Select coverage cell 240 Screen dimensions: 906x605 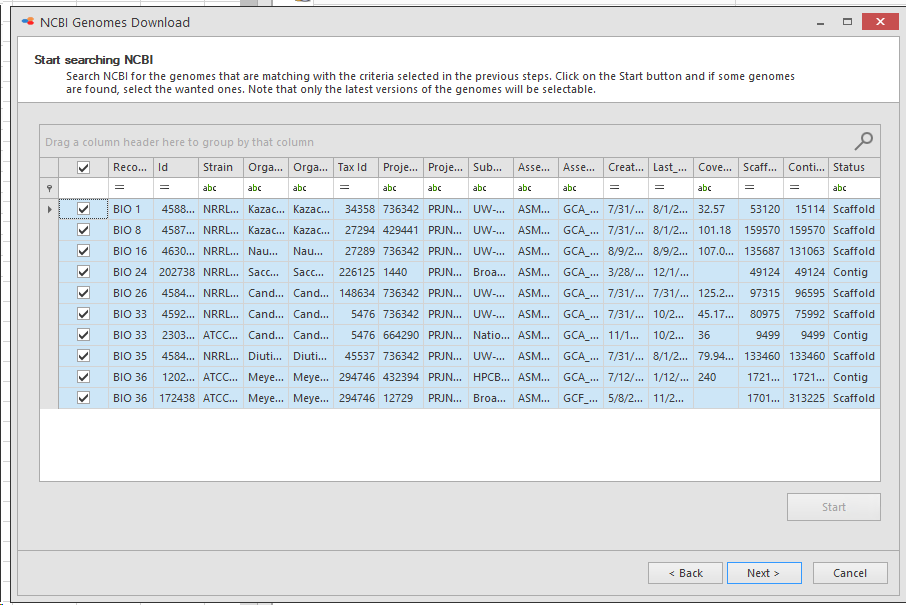(716, 377)
